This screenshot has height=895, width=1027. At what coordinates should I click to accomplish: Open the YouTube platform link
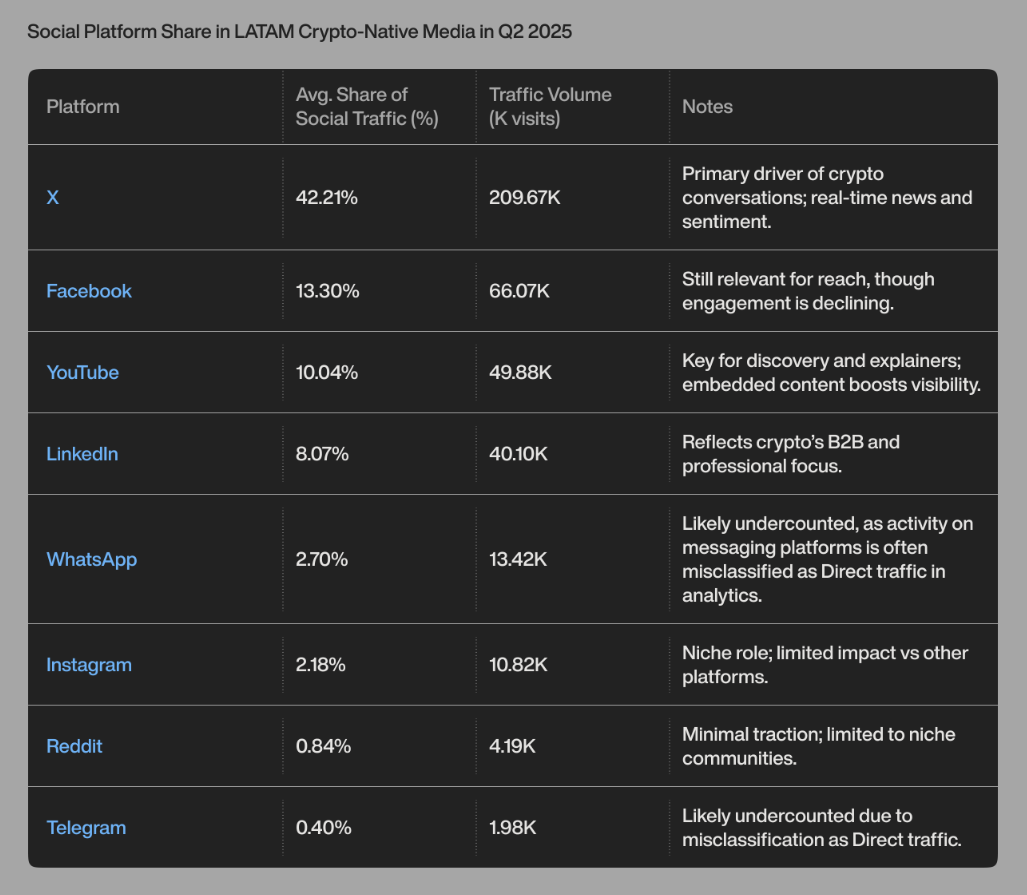pos(82,373)
